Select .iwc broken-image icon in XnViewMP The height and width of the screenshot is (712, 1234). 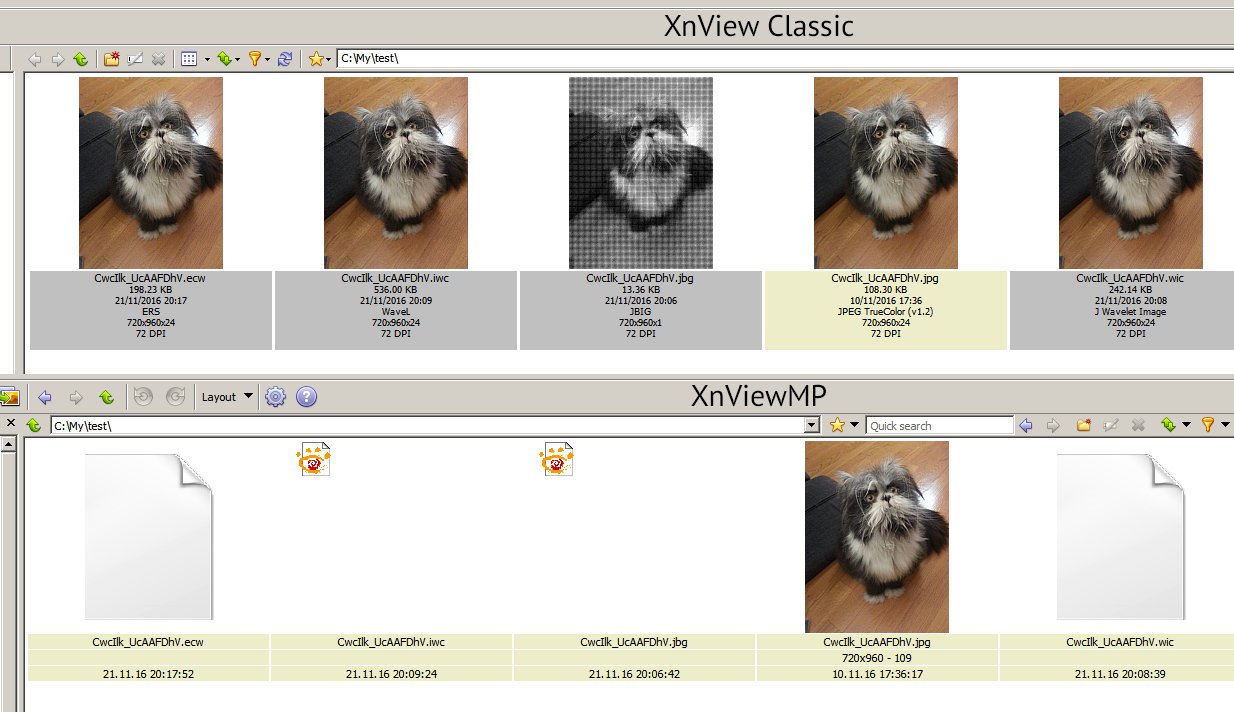point(314,459)
